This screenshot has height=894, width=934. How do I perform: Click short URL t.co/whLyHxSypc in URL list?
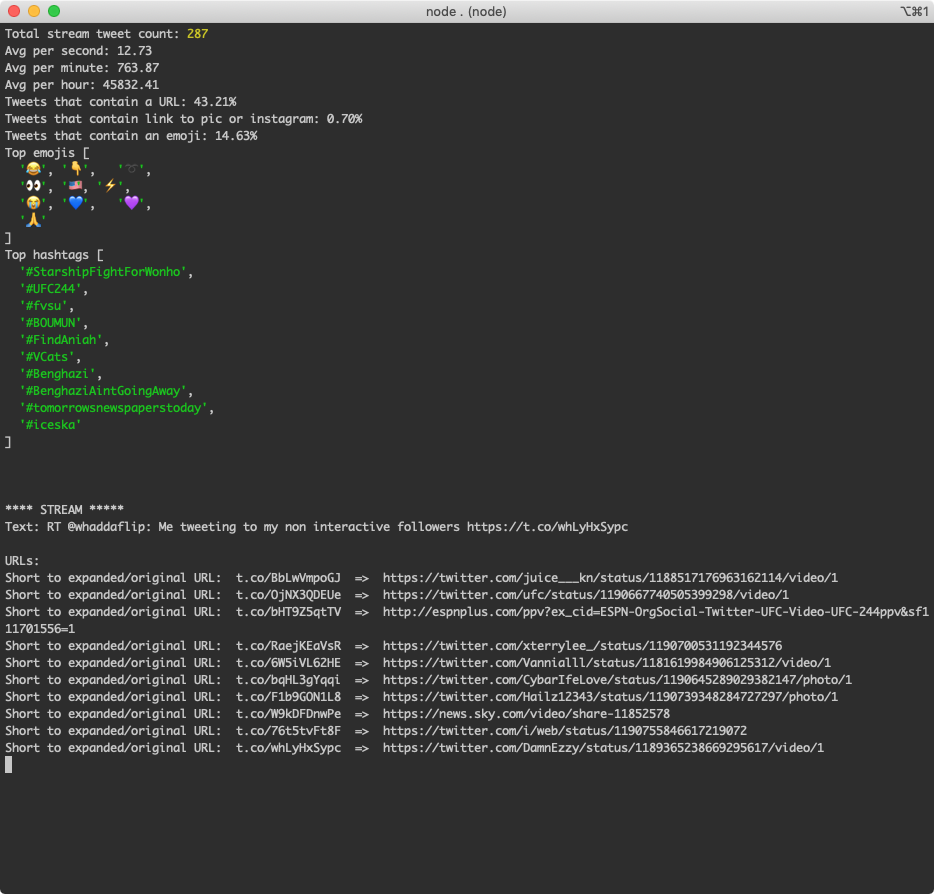click(x=288, y=747)
